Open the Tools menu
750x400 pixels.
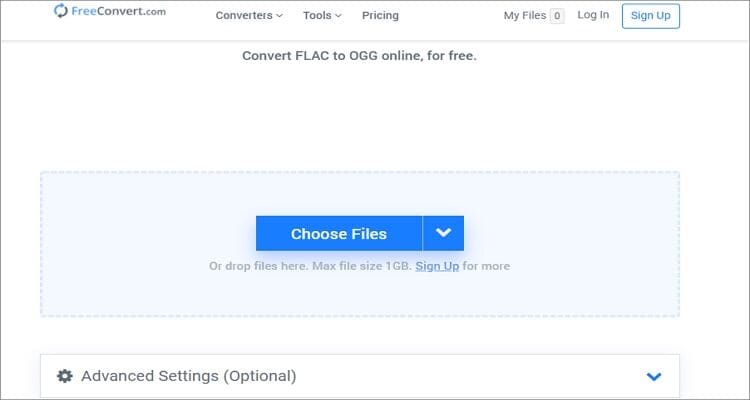tap(320, 15)
